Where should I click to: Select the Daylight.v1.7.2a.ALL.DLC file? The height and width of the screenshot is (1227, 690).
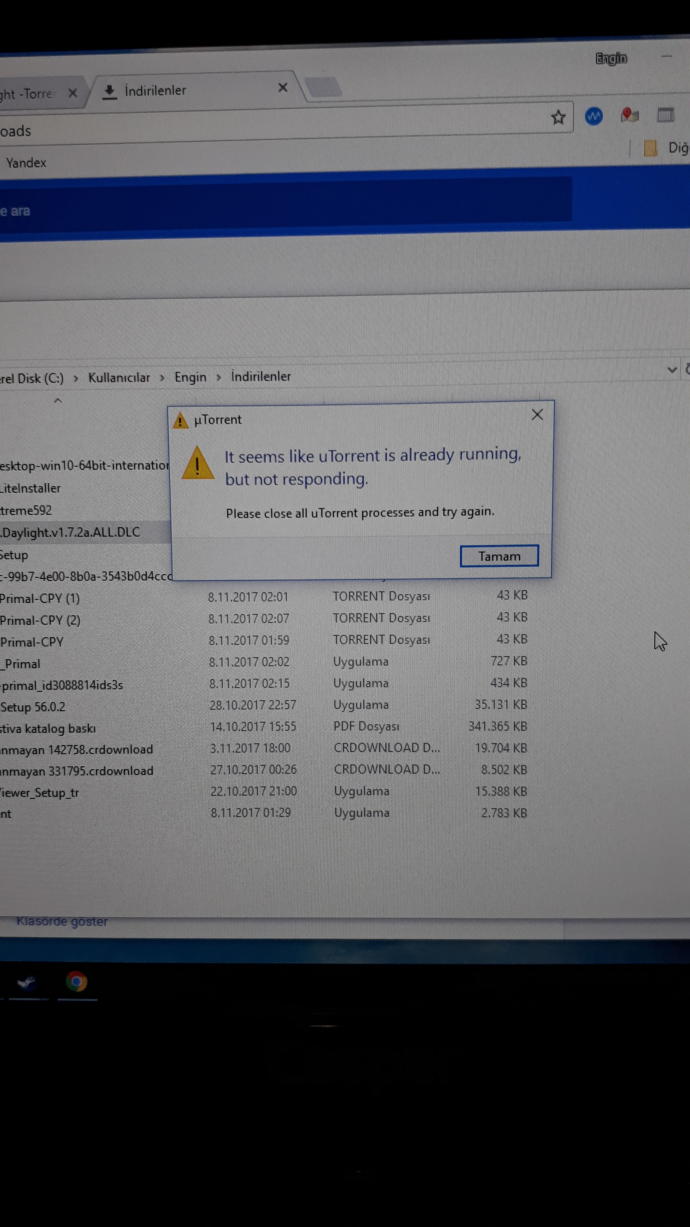point(70,532)
